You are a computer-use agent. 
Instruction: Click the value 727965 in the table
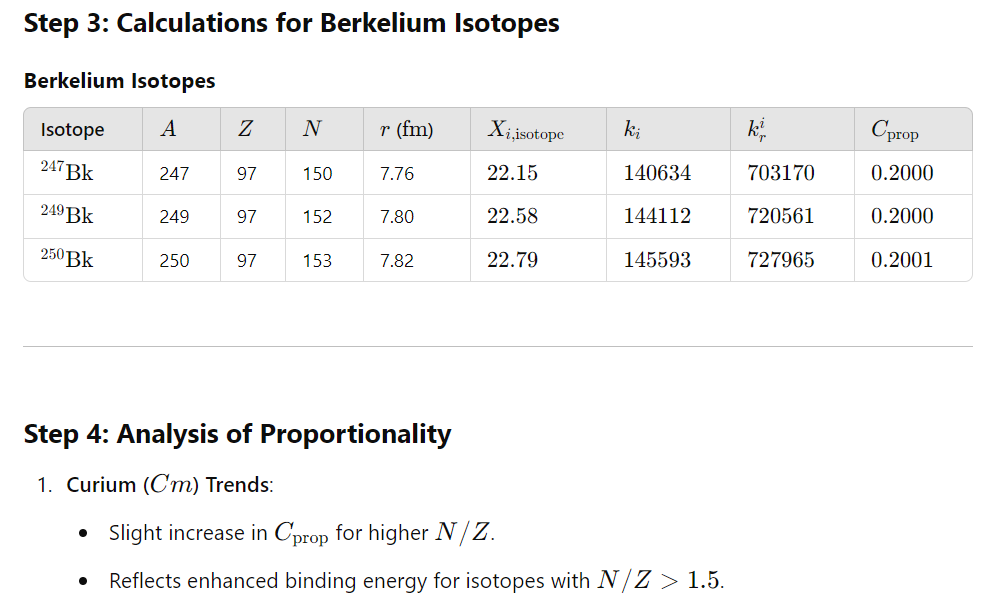tap(780, 260)
